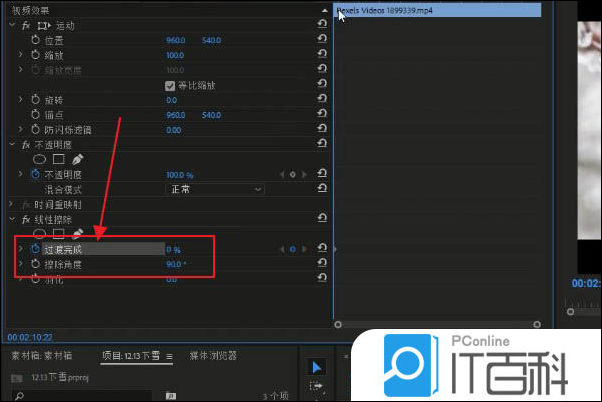602x402 pixels.
Task: Reset the 混合模式 parameter
Action: (x=322, y=188)
